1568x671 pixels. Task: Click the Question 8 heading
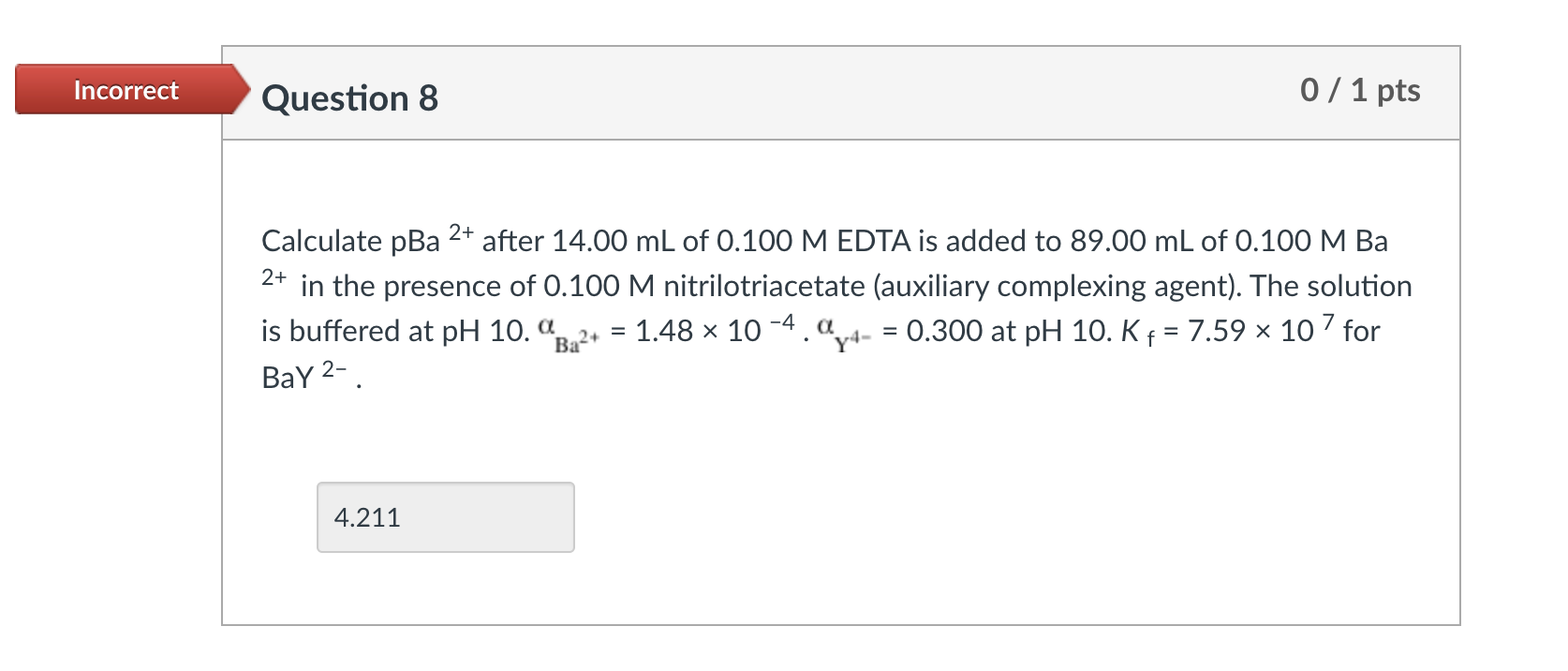348,97
